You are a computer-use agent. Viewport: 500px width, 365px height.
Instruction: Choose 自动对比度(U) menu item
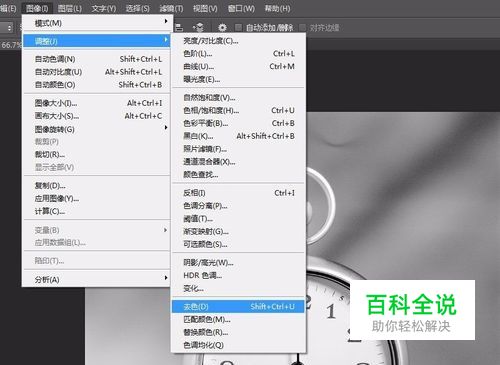pos(97,72)
